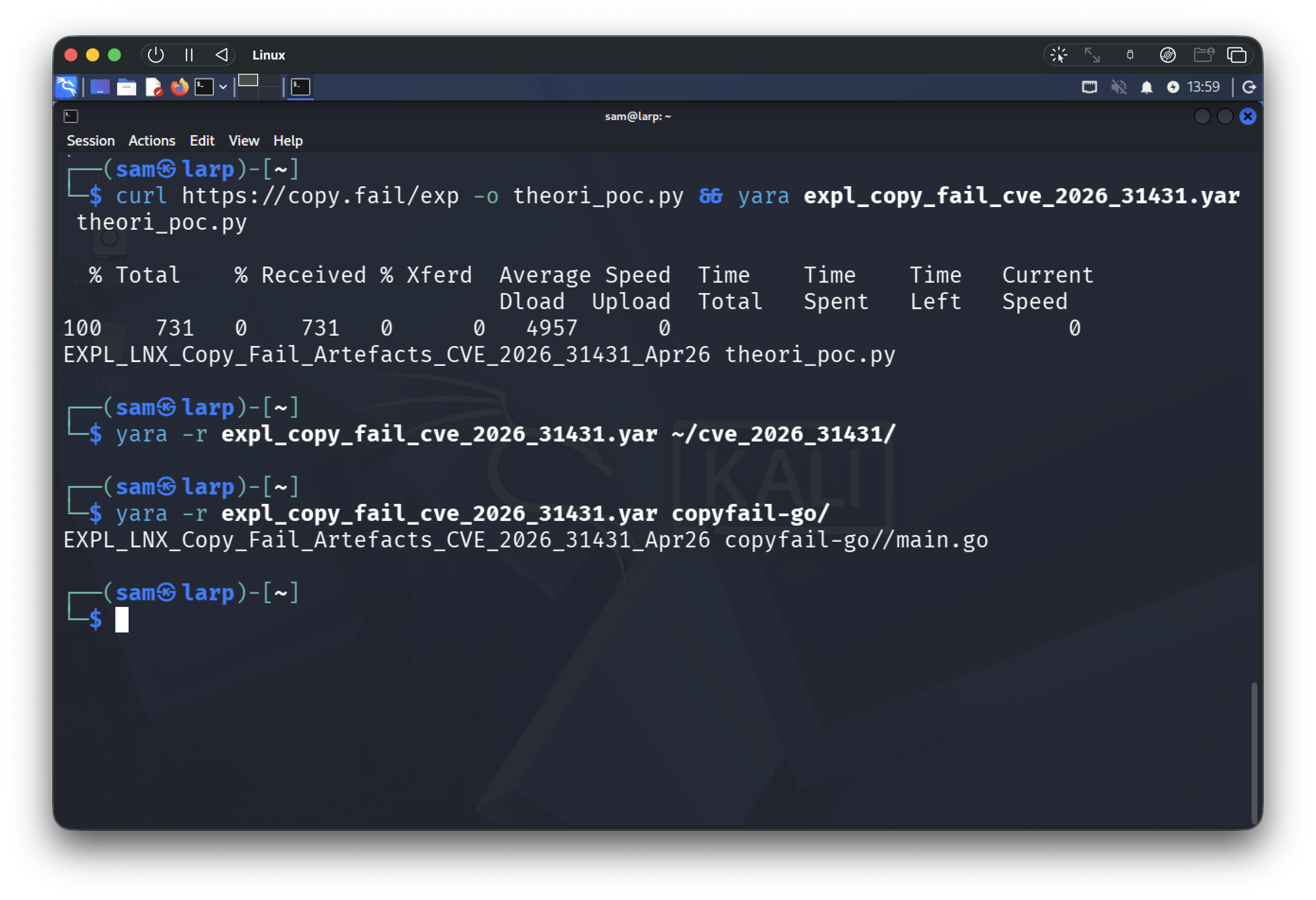Click 'Current Speed' header in curl output
1316x900 pixels.
click(x=1047, y=288)
